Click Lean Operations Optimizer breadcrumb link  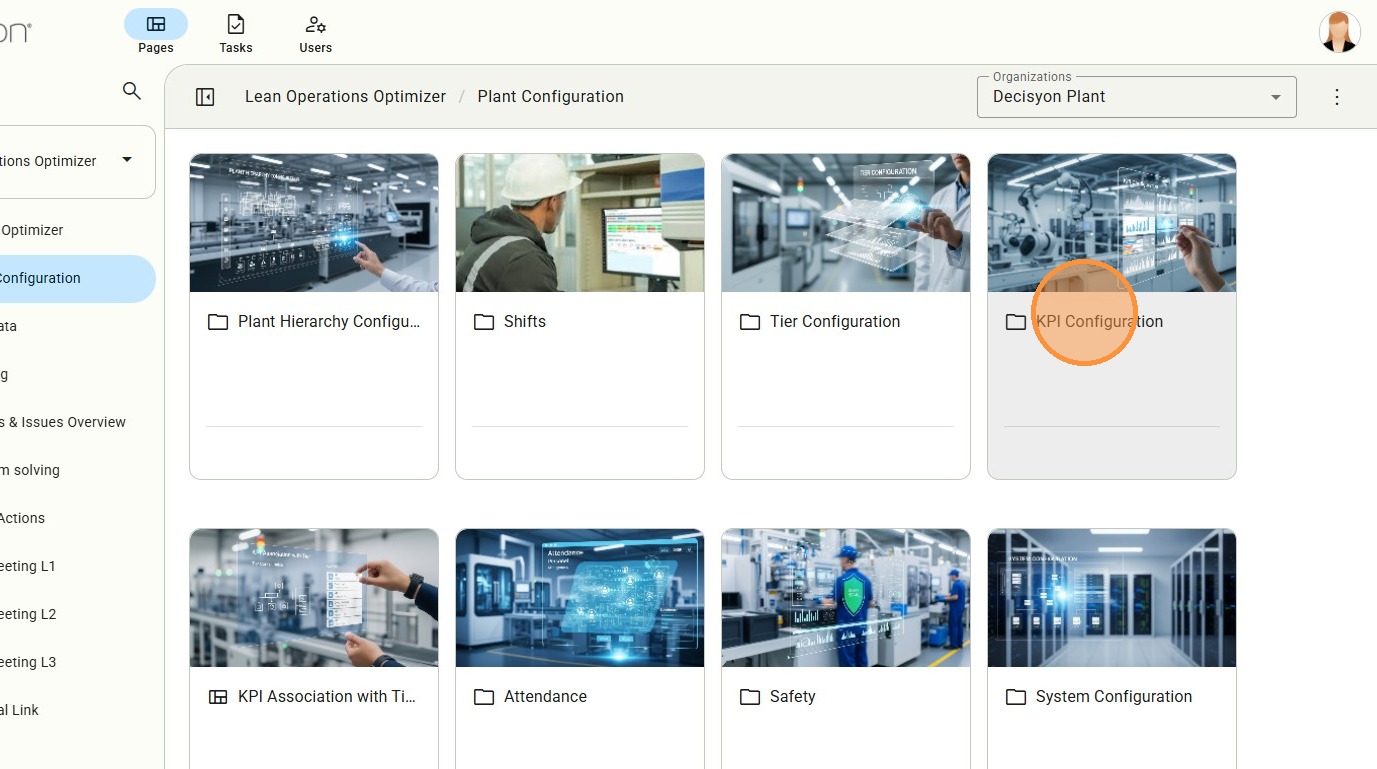point(345,97)
